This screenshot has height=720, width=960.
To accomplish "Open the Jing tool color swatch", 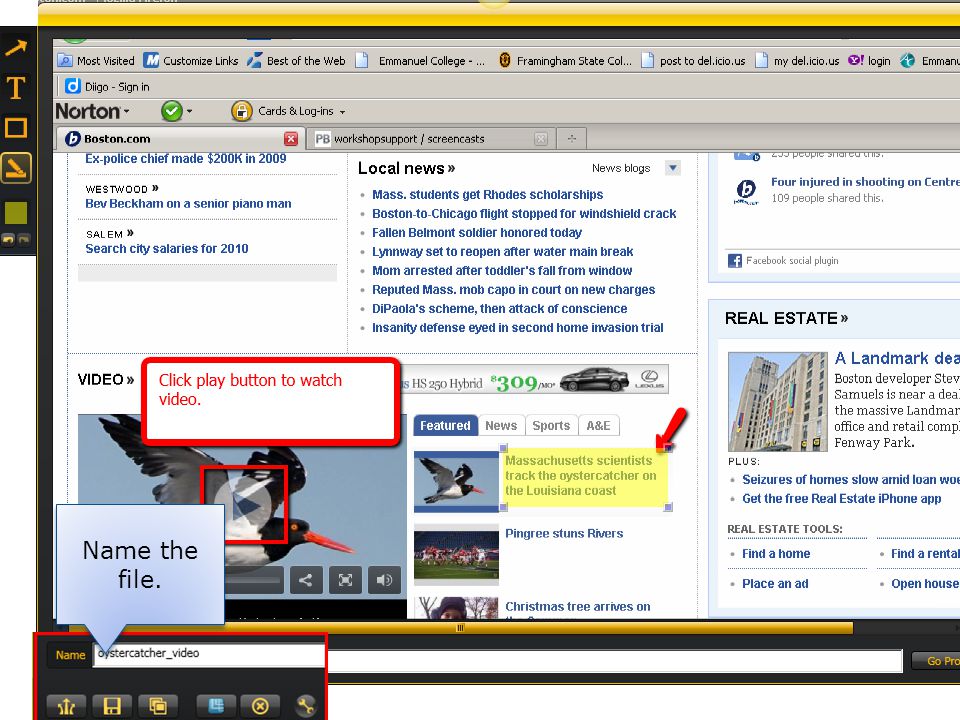I will click(16, 212).
